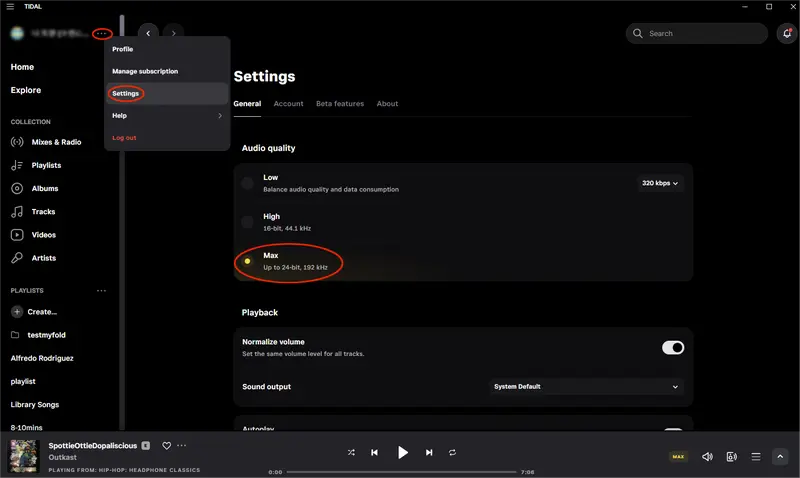
Task: Click the search magnifier icon
Action: (x=637, y=34)
